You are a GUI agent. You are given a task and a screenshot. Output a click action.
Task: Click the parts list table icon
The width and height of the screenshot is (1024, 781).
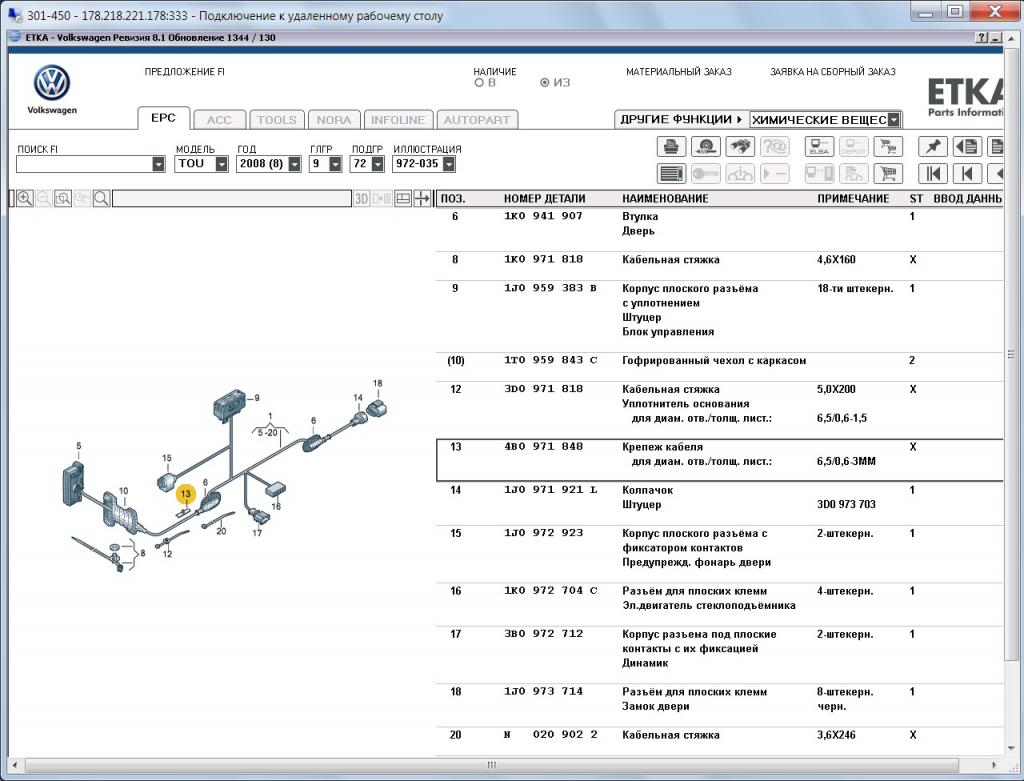671,174
